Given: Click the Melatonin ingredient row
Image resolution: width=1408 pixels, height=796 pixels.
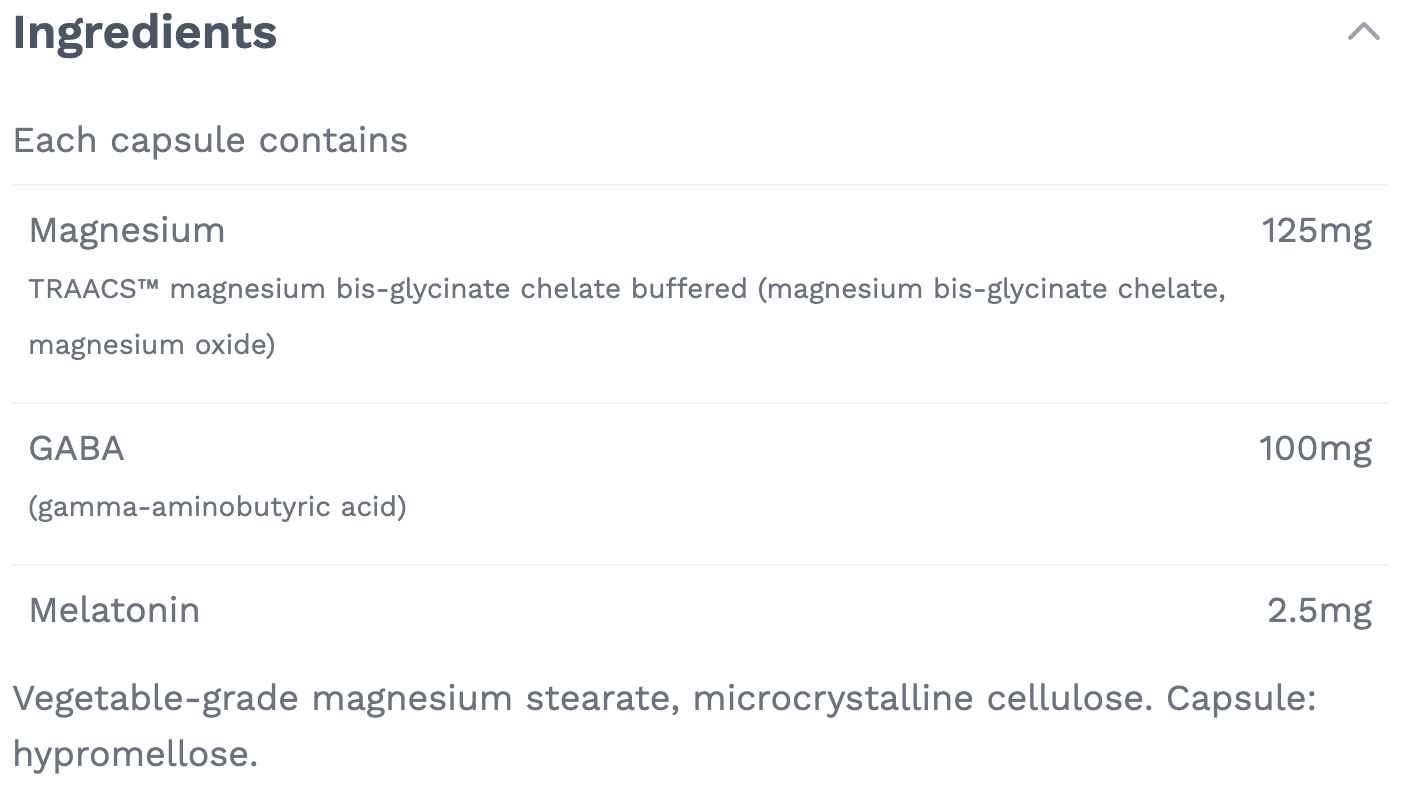Looking at the screenshot, I should [115, 610].
